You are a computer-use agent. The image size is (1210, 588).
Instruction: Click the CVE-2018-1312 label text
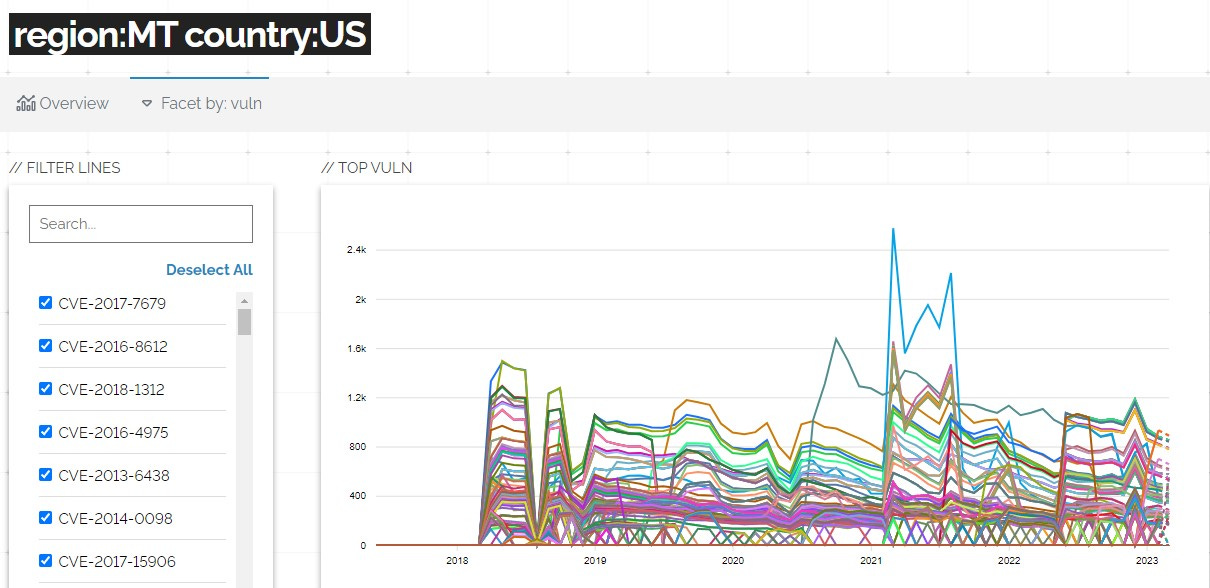tap(111, 389)
